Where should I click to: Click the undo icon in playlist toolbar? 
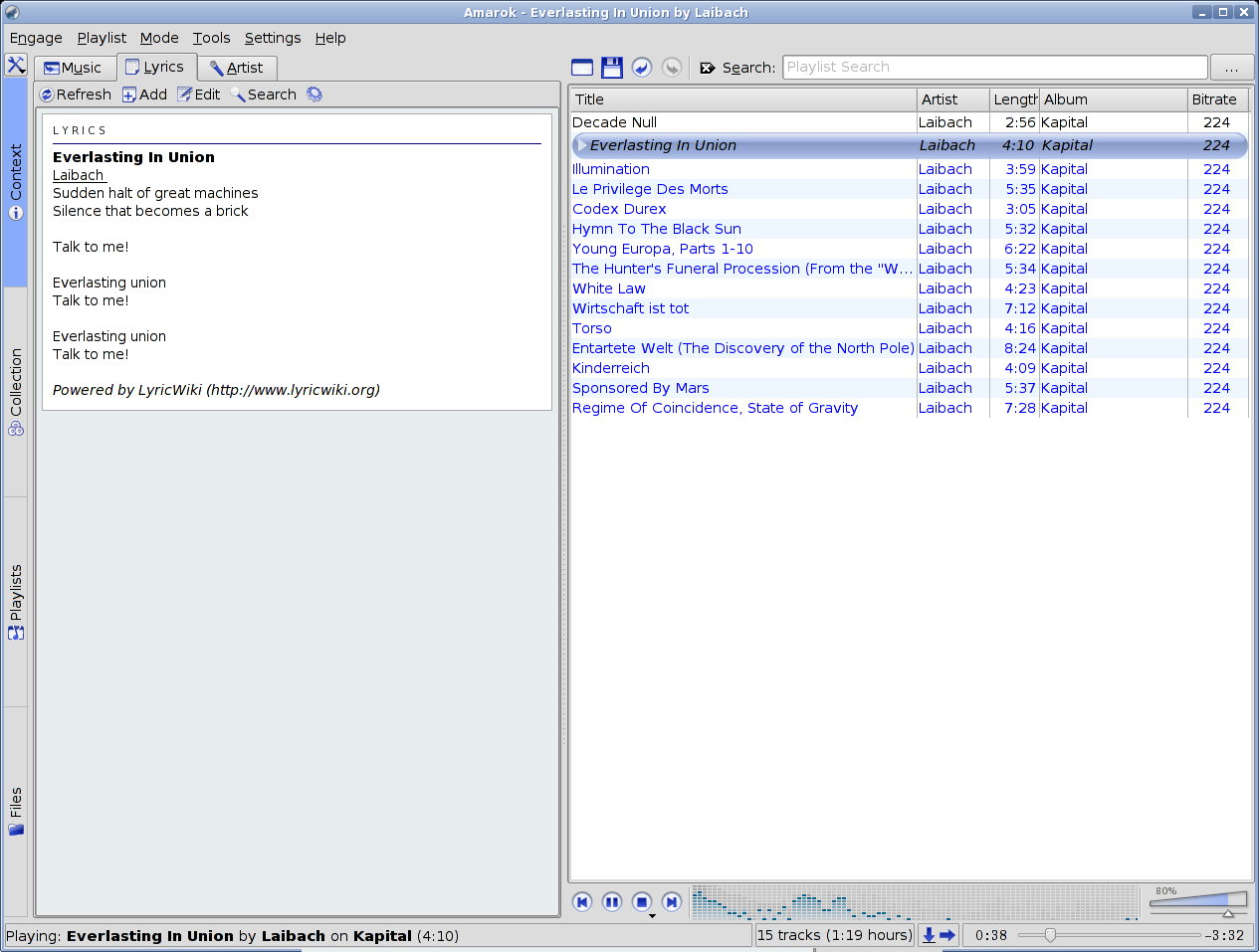pyautogui.click(x=642, y=68)
